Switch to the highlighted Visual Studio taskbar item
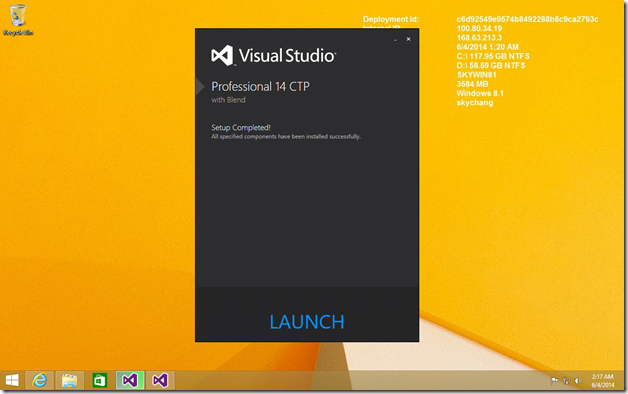 130,380
